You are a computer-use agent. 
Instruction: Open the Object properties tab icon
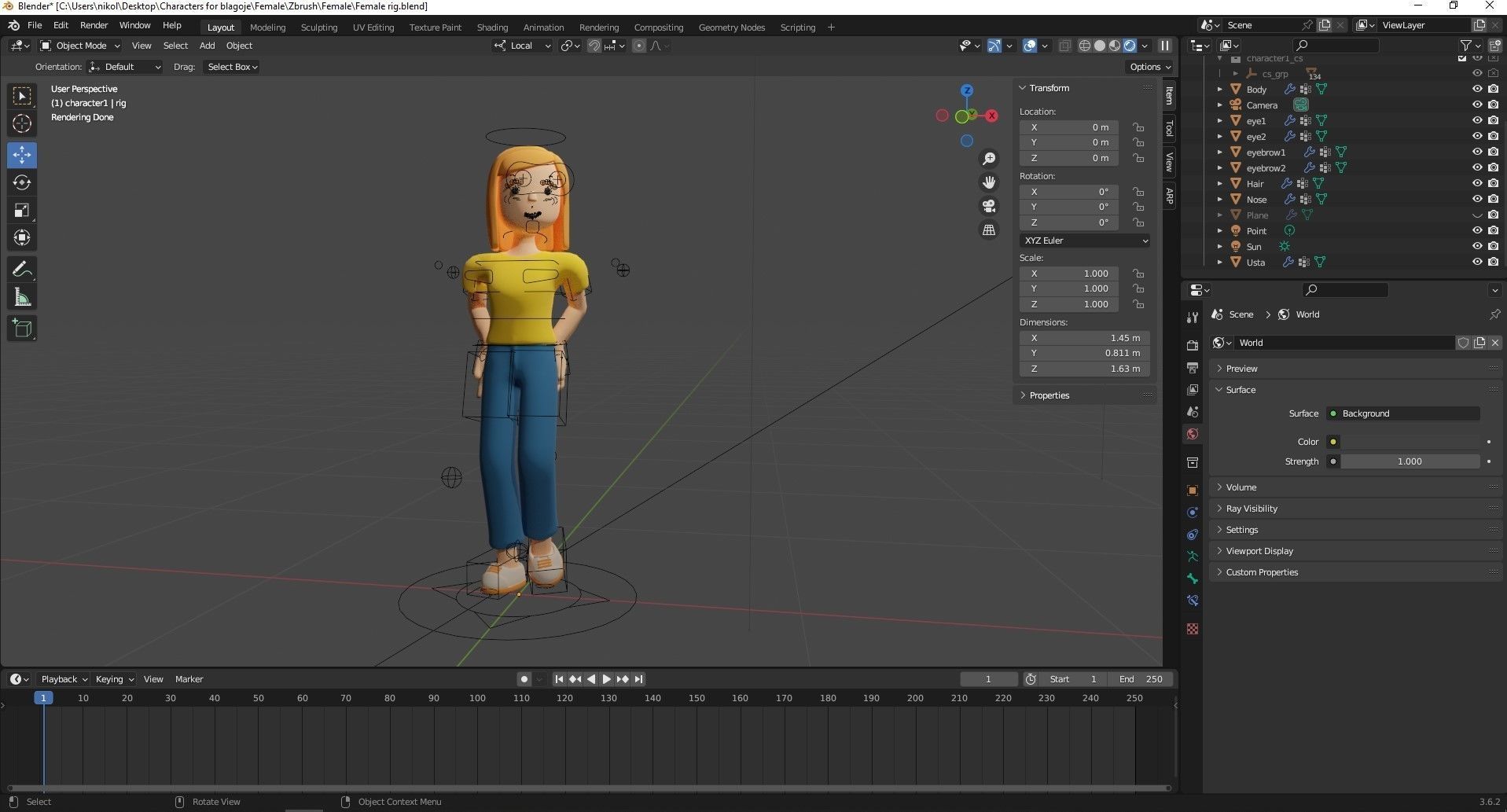point(1193,490)
